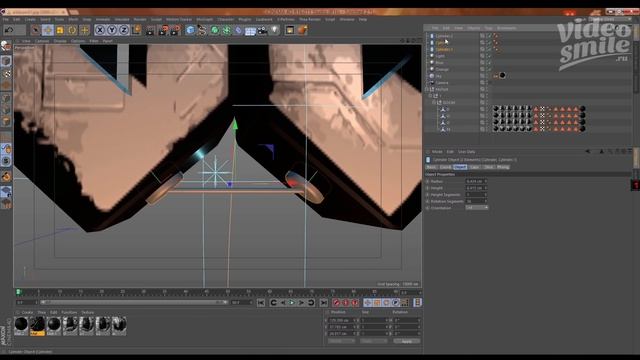Toggle enable checkmark of Light object
This screenshot has width=640, height=360.
click(x=489, y=56)
